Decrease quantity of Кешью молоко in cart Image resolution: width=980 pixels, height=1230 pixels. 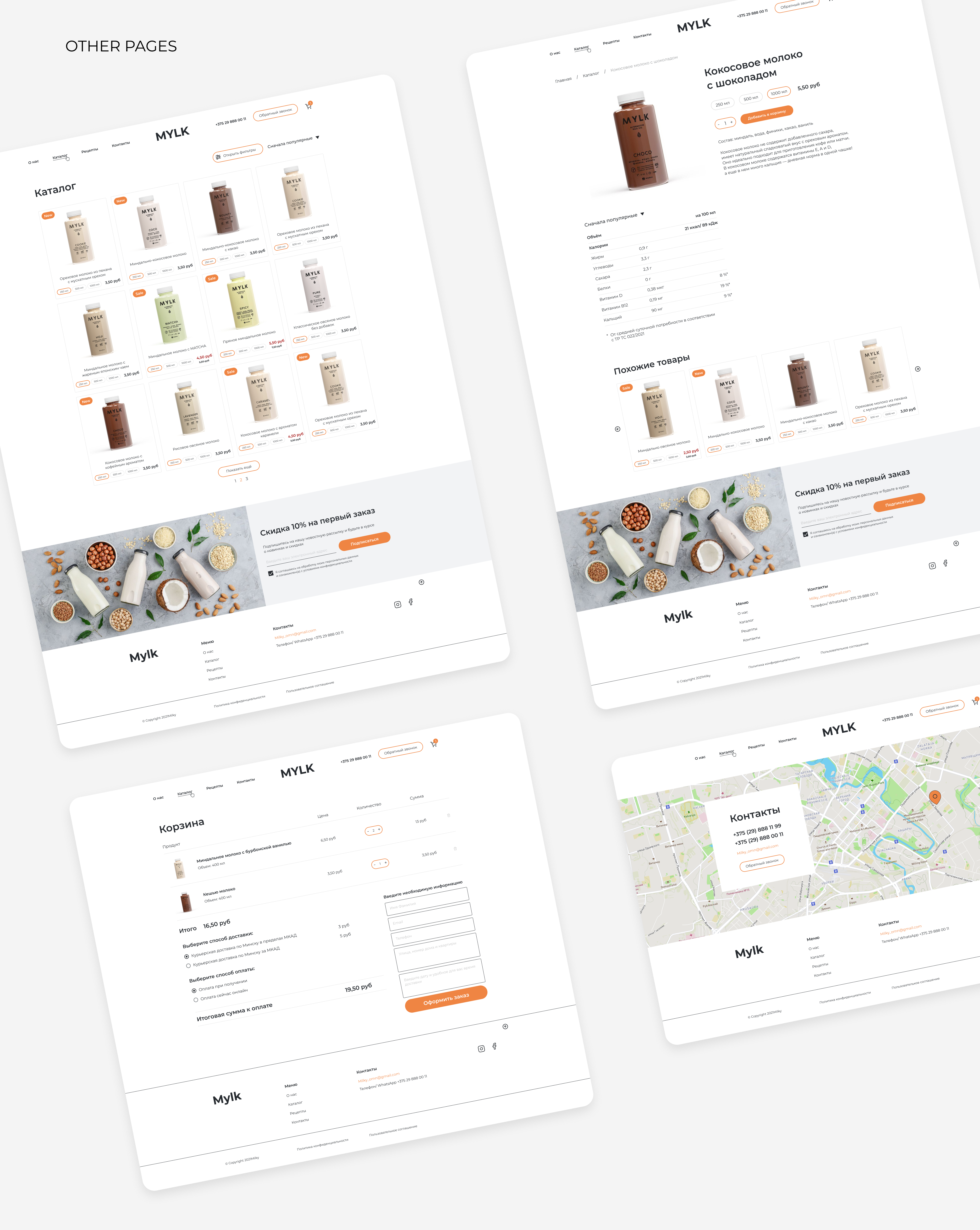(x=375, y=865)
